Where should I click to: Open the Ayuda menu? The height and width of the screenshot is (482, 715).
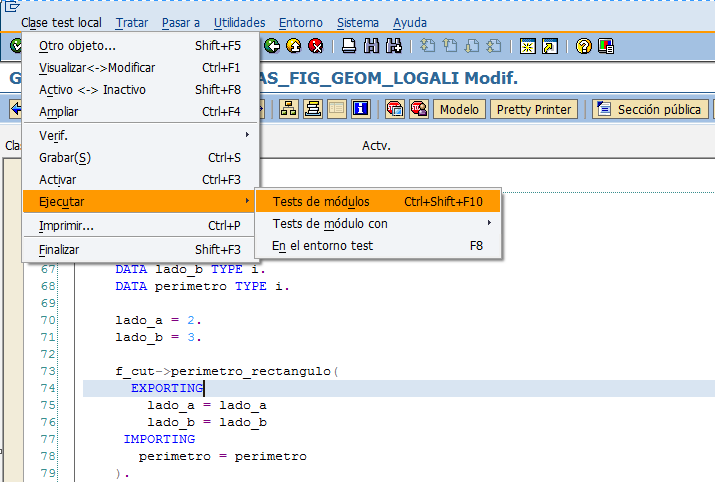pyautogui.click(x=409, y=23)
